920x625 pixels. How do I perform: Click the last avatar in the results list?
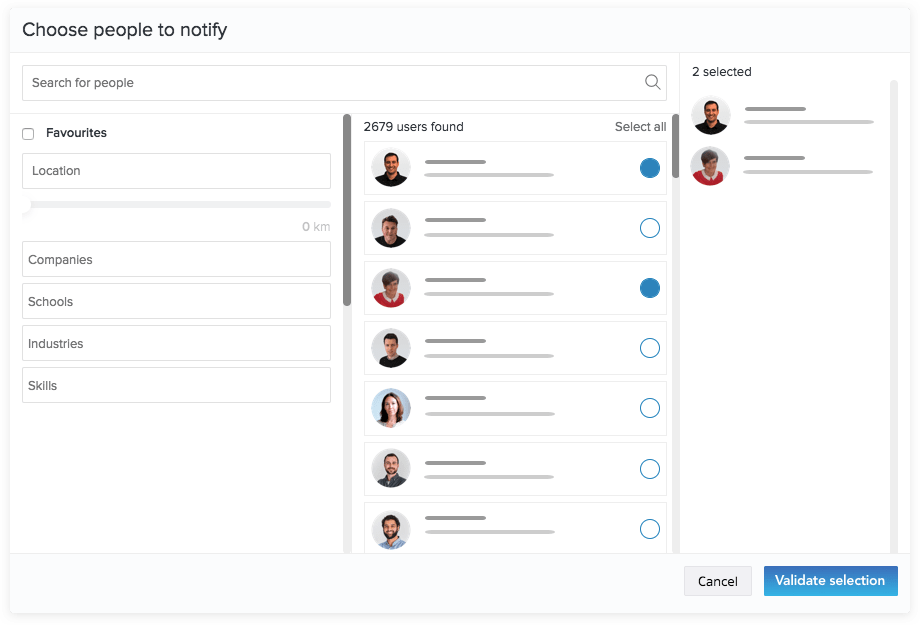(391, 529)
